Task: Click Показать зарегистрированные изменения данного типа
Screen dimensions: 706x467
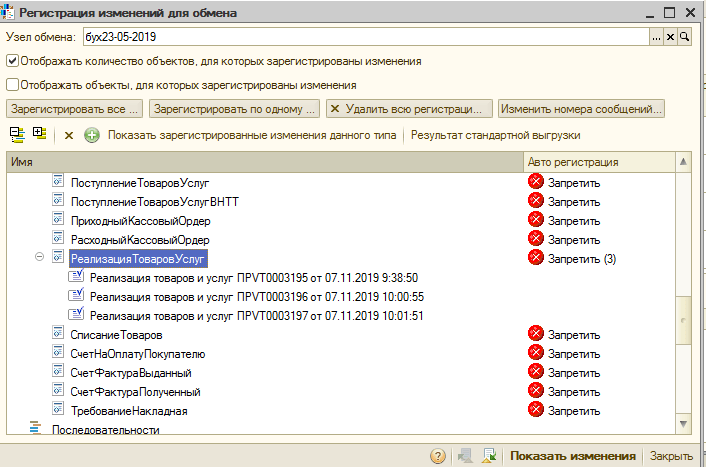Action: [252, 135]
